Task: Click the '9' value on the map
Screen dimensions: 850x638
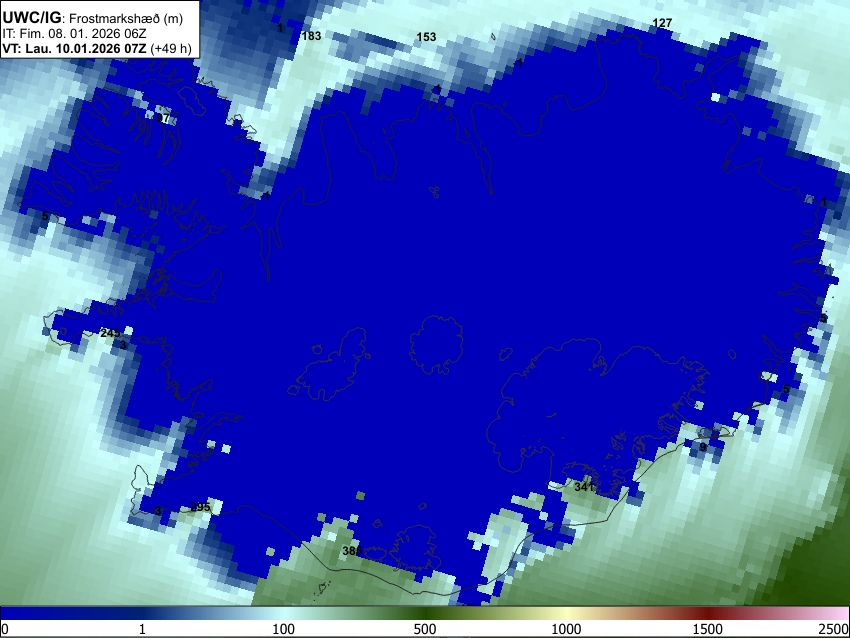Action: pos(703,447)
